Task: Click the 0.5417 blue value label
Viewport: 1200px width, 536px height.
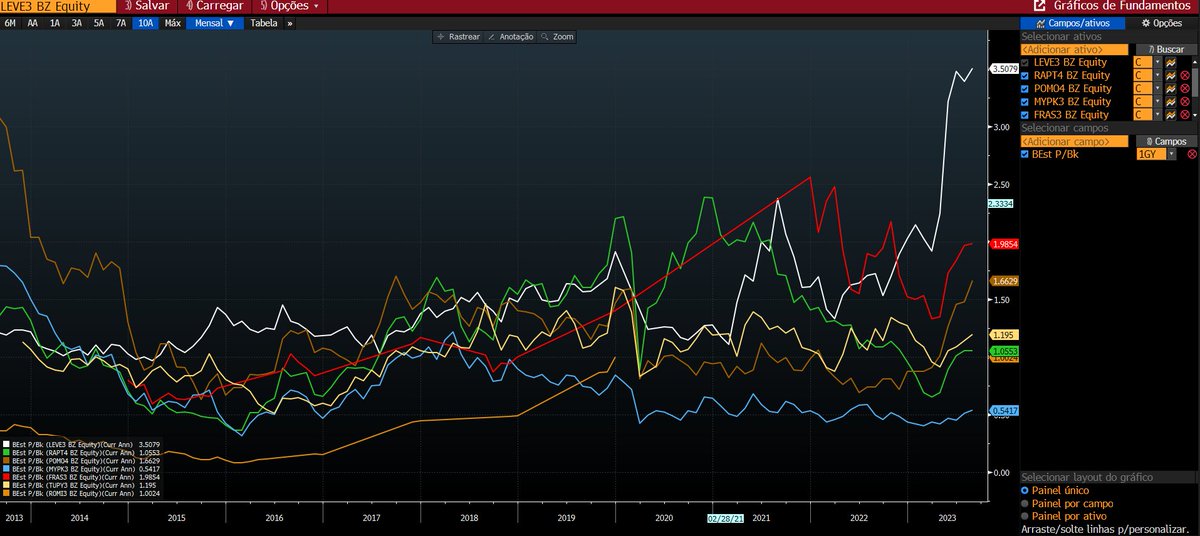Action: pyautogui.click(x=1004, y=411)
